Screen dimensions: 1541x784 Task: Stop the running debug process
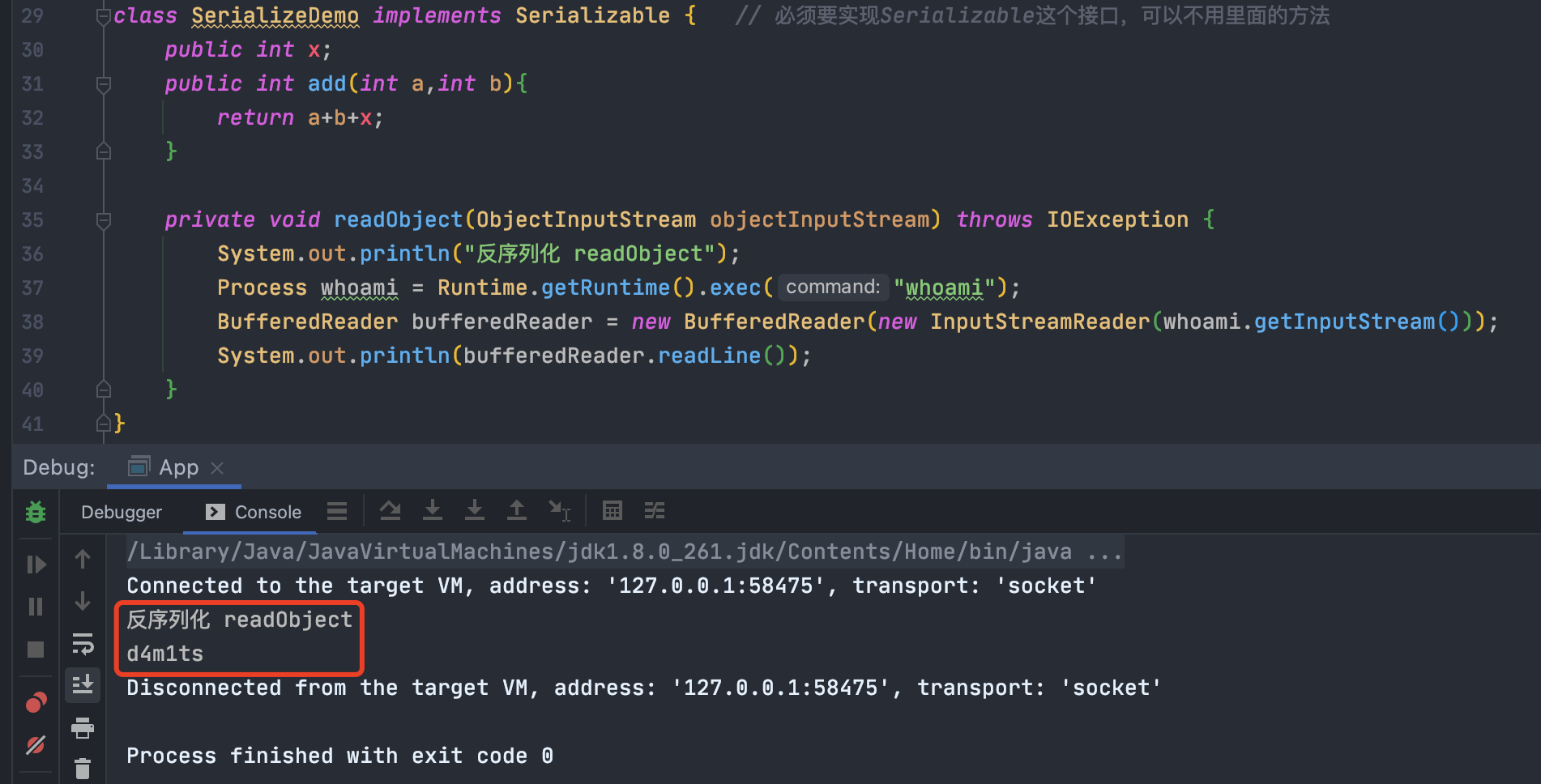click(x=36, y=650)
